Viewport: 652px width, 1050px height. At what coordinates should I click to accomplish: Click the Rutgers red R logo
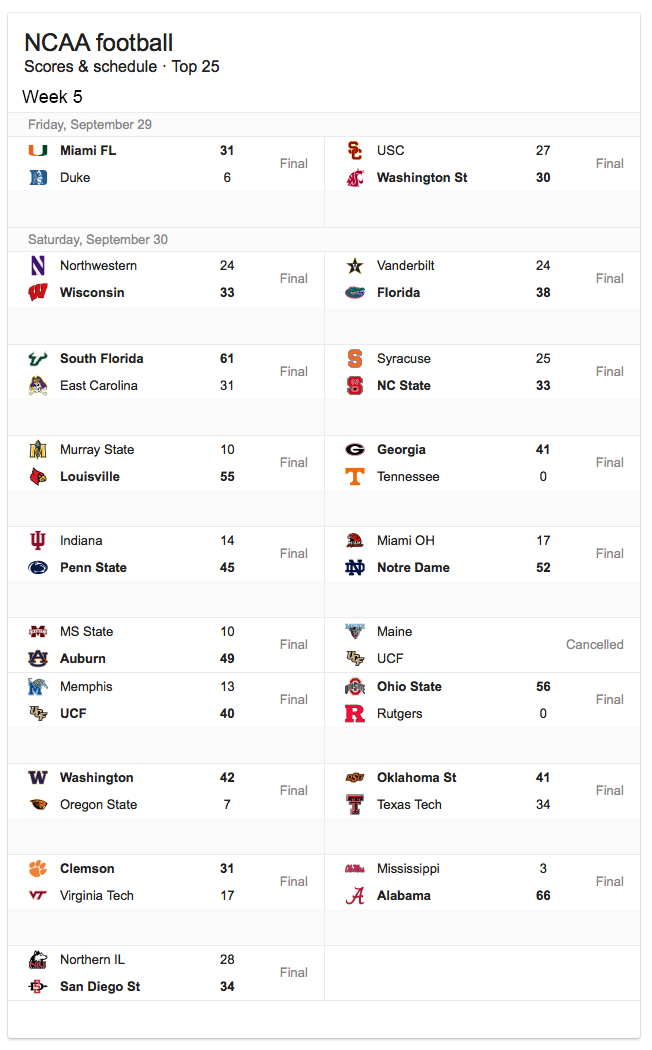click(x=355, y=714)
